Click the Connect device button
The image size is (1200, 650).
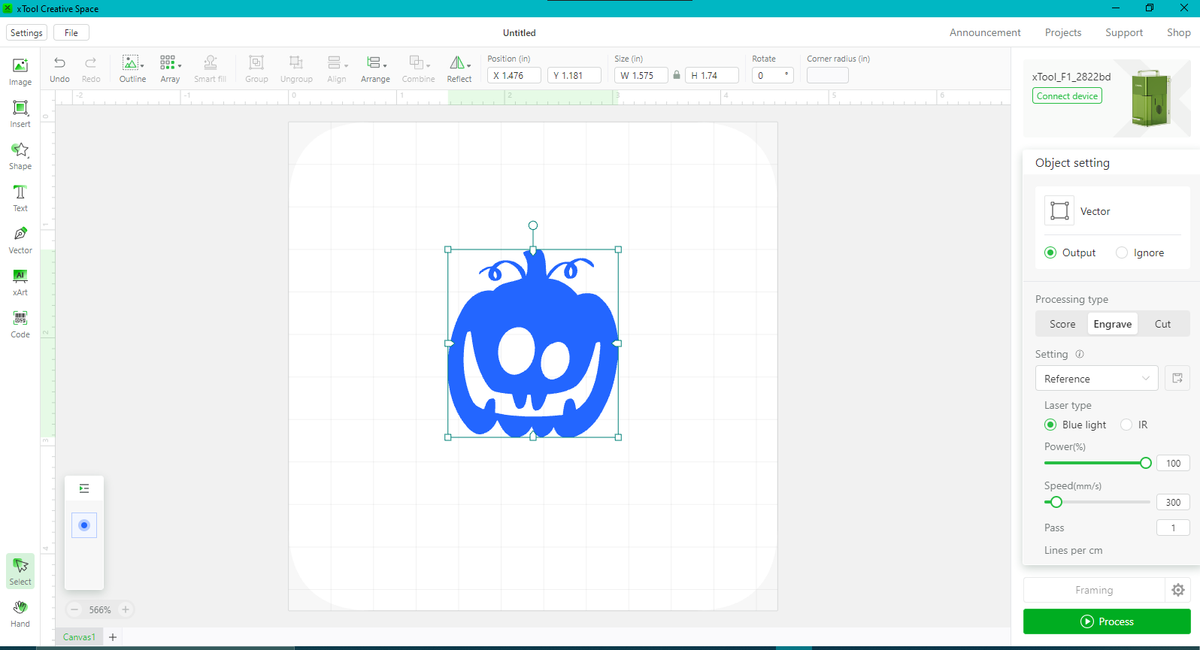tap(1067, 96)
